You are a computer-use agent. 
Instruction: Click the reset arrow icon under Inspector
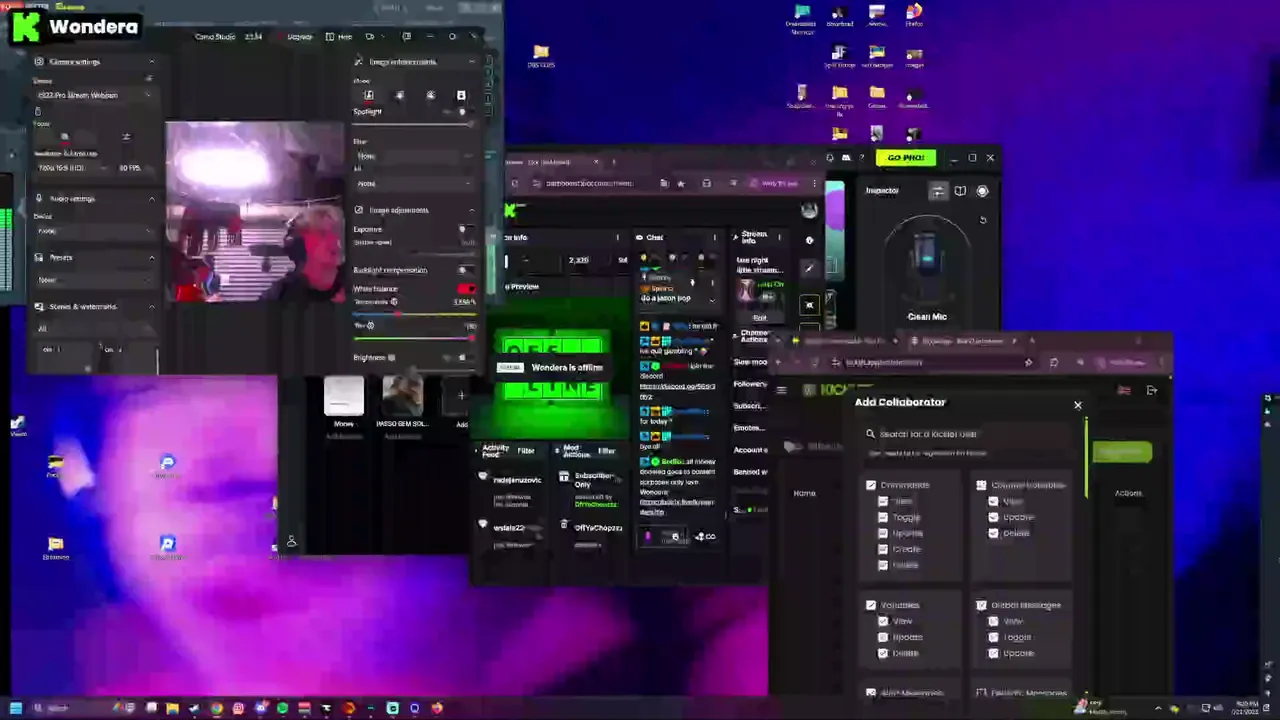tap(983, 220)
